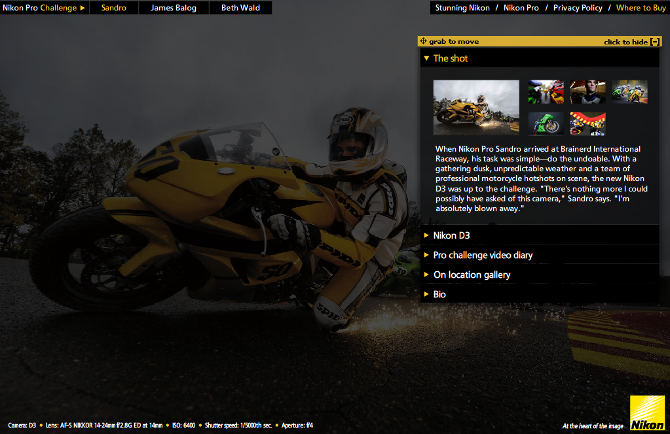The image size is (670, 434).
Task: View the Privacy Policy page
Action: pos(578,8)
